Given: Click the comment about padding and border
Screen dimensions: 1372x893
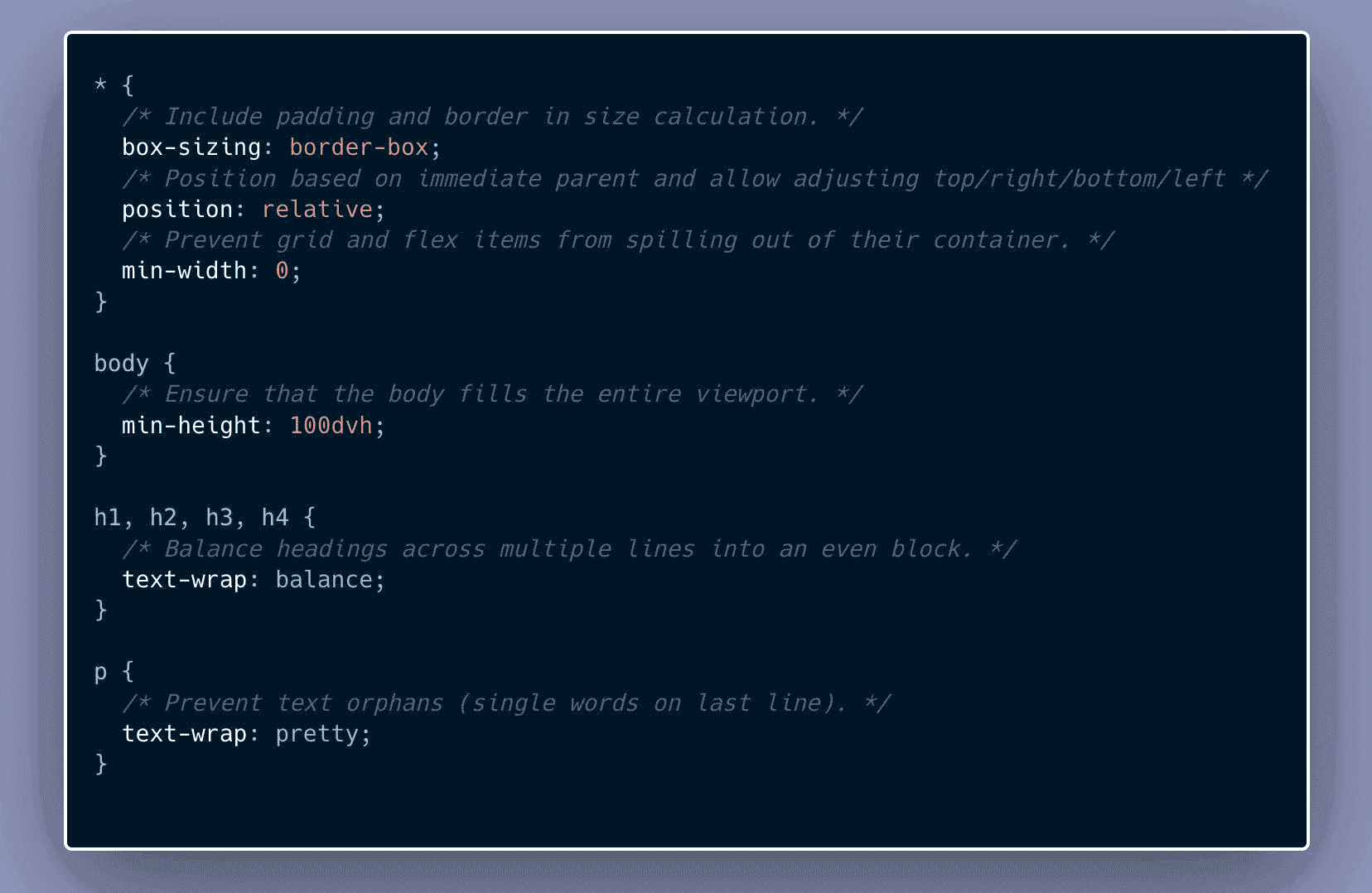Looking at the screenshot, I should (492, 117).
